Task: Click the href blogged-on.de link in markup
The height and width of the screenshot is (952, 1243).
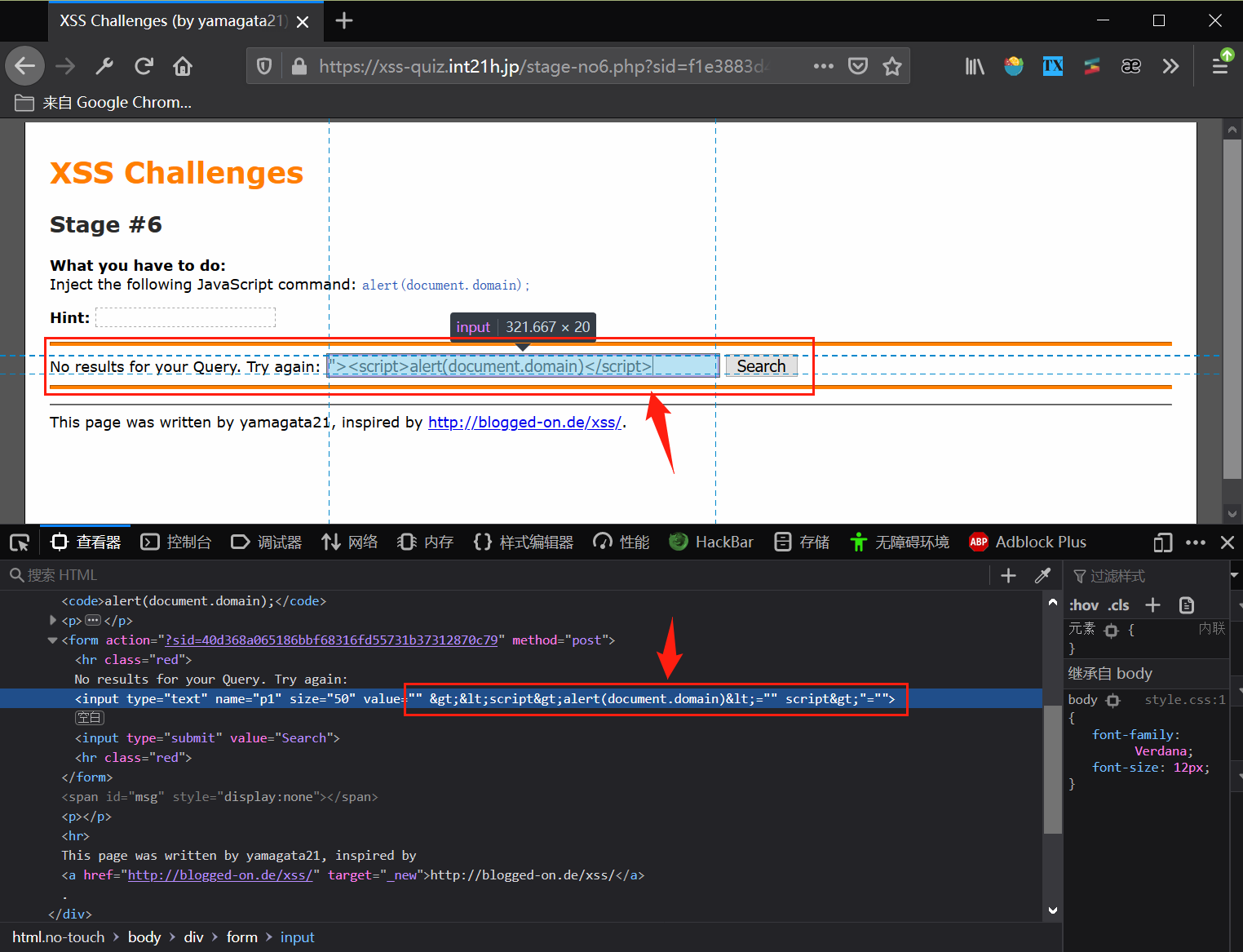Action: [x=220, y=875]
